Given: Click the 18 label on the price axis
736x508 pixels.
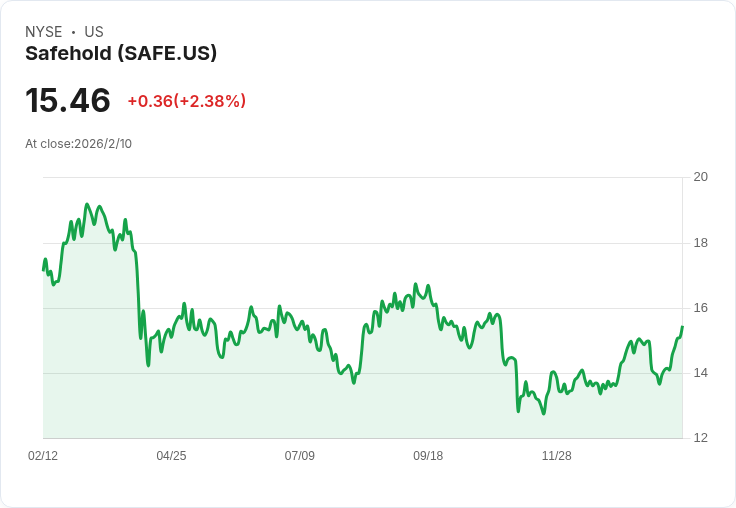Looking at the screenshot, I should 700,243.
